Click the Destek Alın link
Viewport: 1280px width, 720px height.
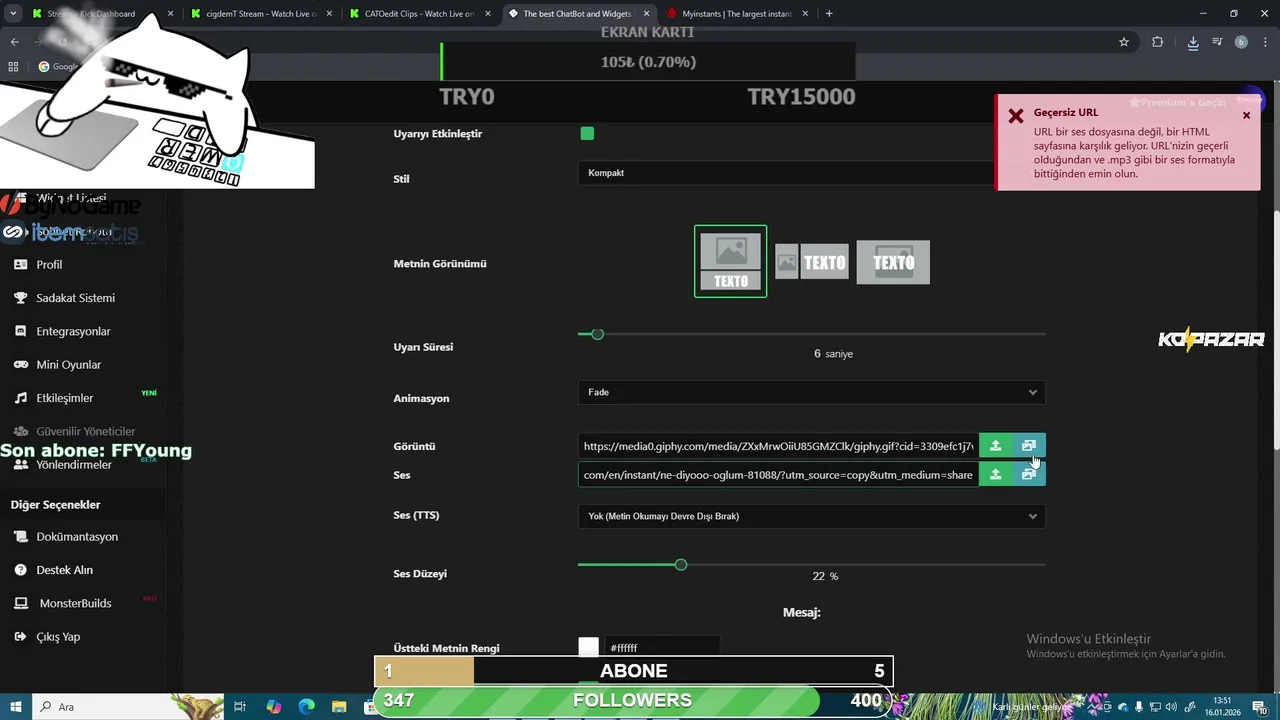pyautogui.click(x=65, y=570)
